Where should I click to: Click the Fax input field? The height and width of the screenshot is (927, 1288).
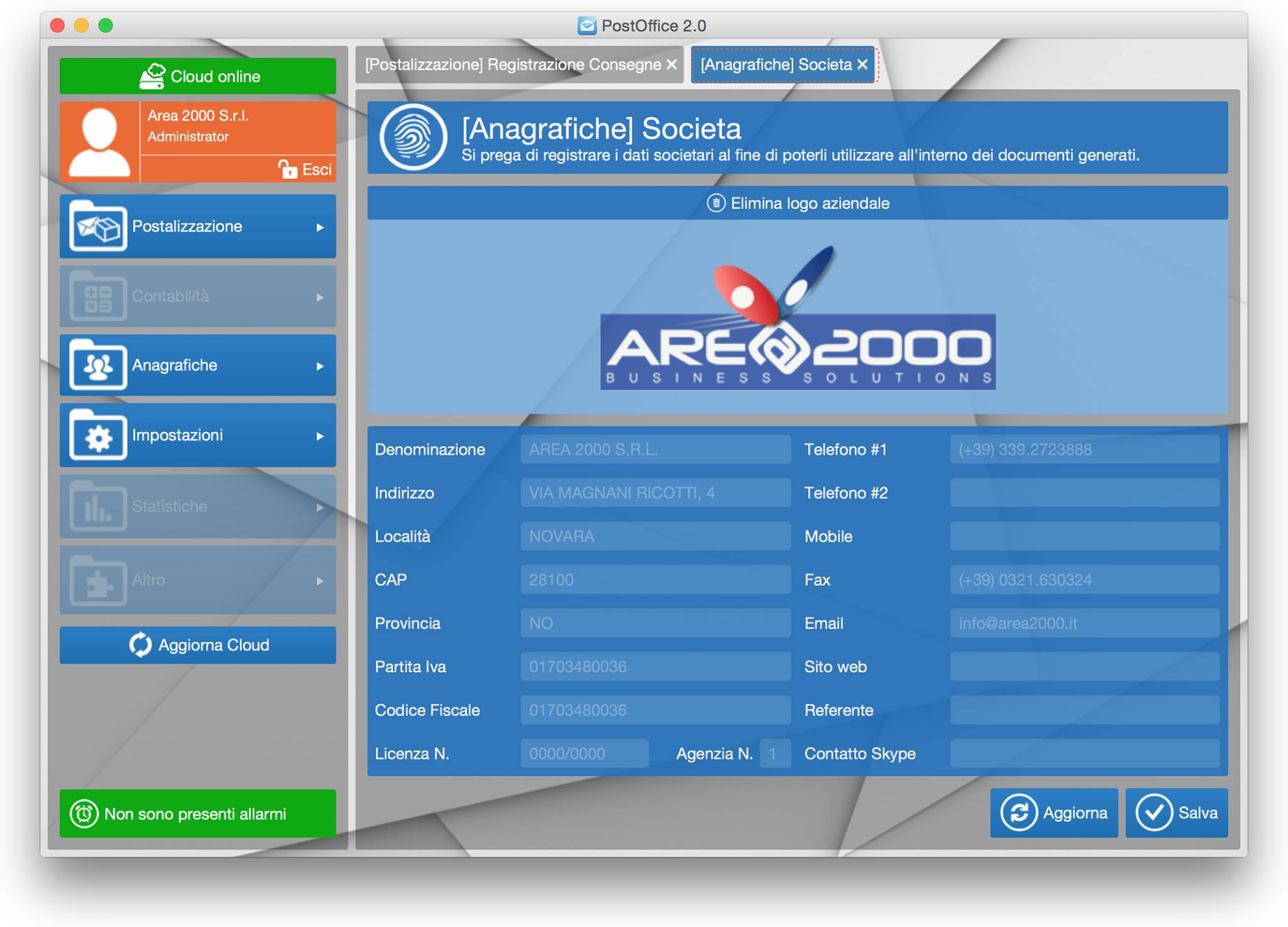pyautogui.click(x=1085, y=580)
